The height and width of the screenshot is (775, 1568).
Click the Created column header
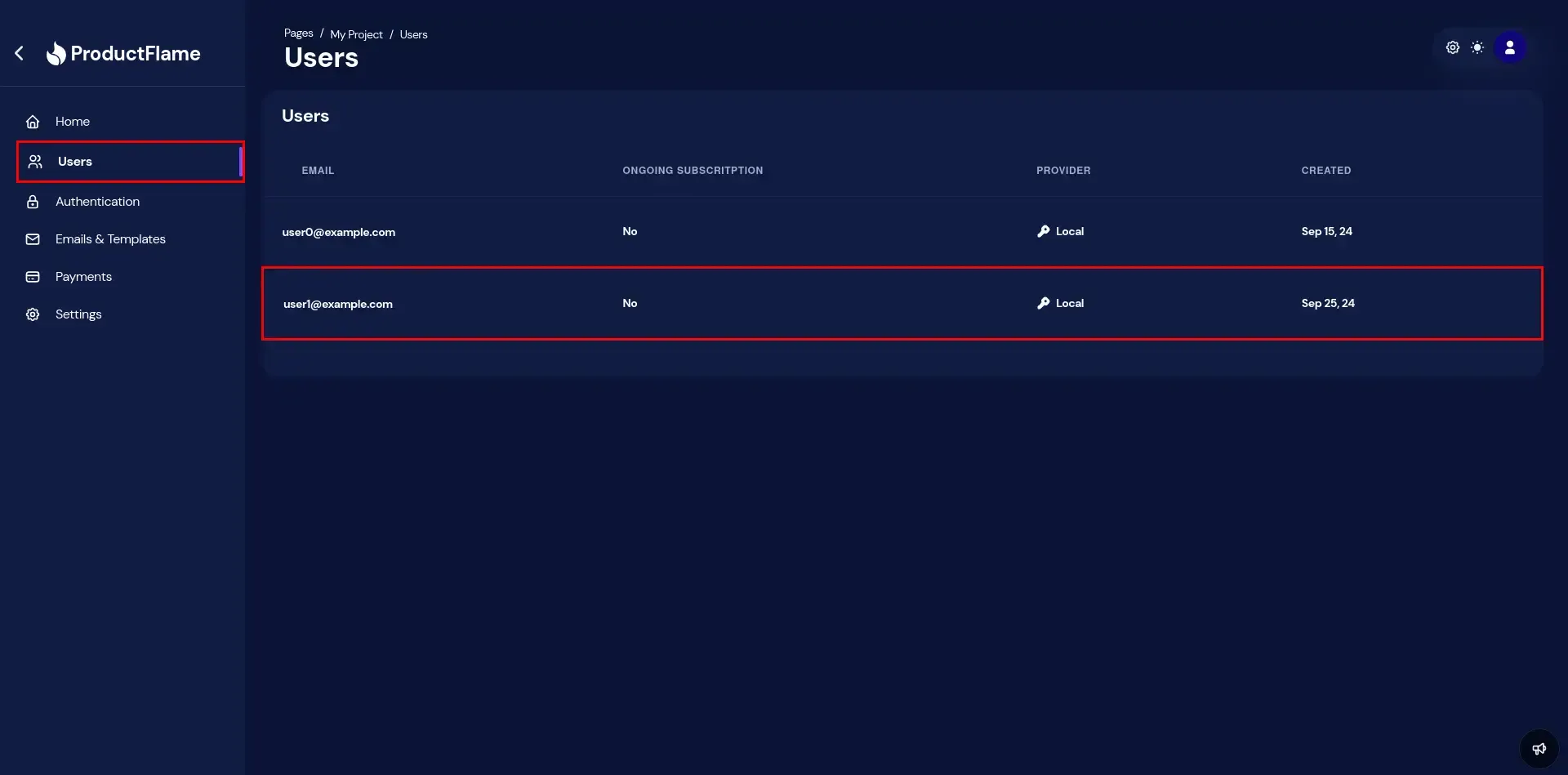pyautogui.click(x=1325, y=171)
